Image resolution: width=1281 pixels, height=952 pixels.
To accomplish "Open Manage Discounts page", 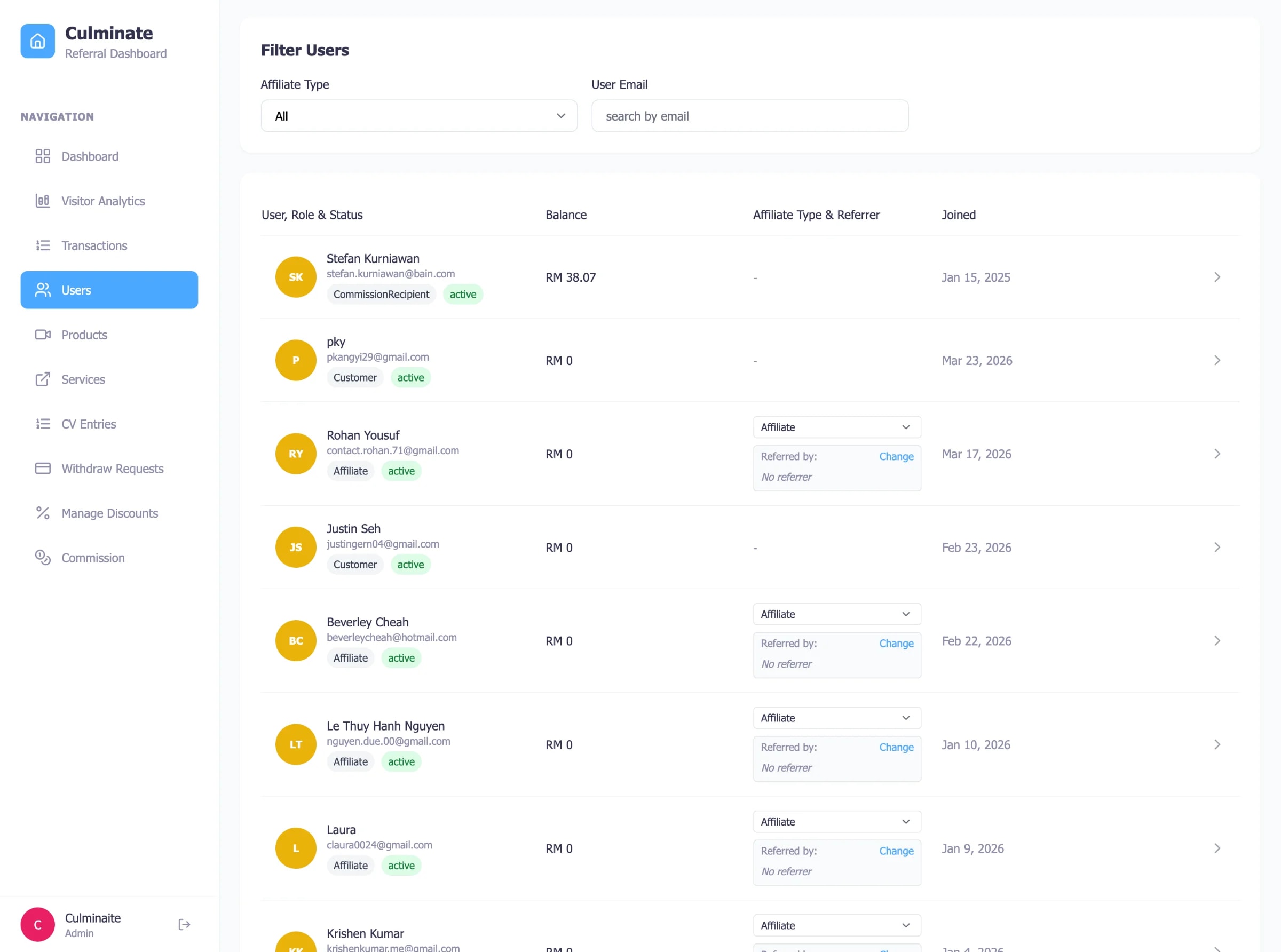I will coord(109,513).
